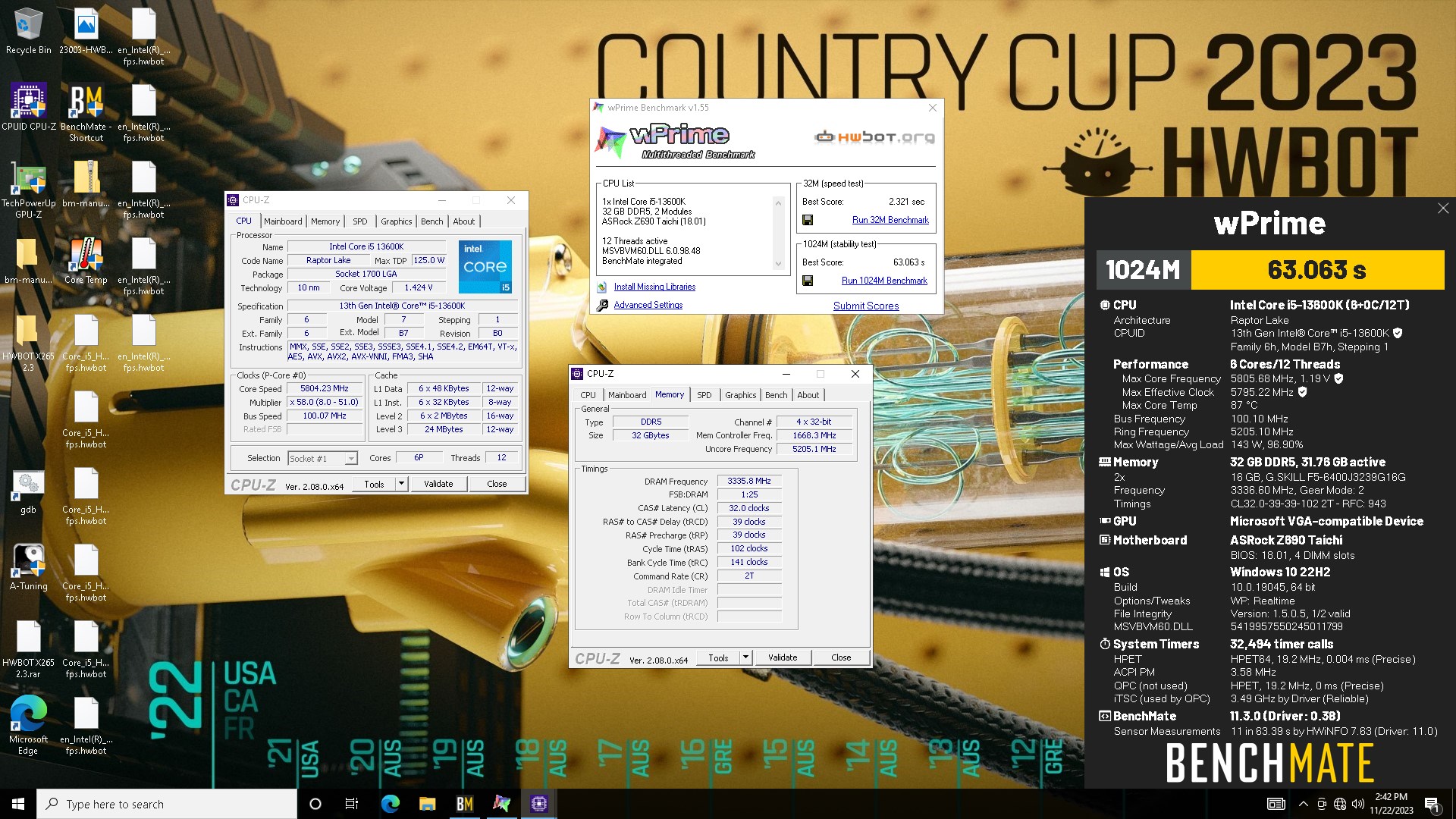Select Bench tab in CPU-Z CPU window

click(432, 221)
